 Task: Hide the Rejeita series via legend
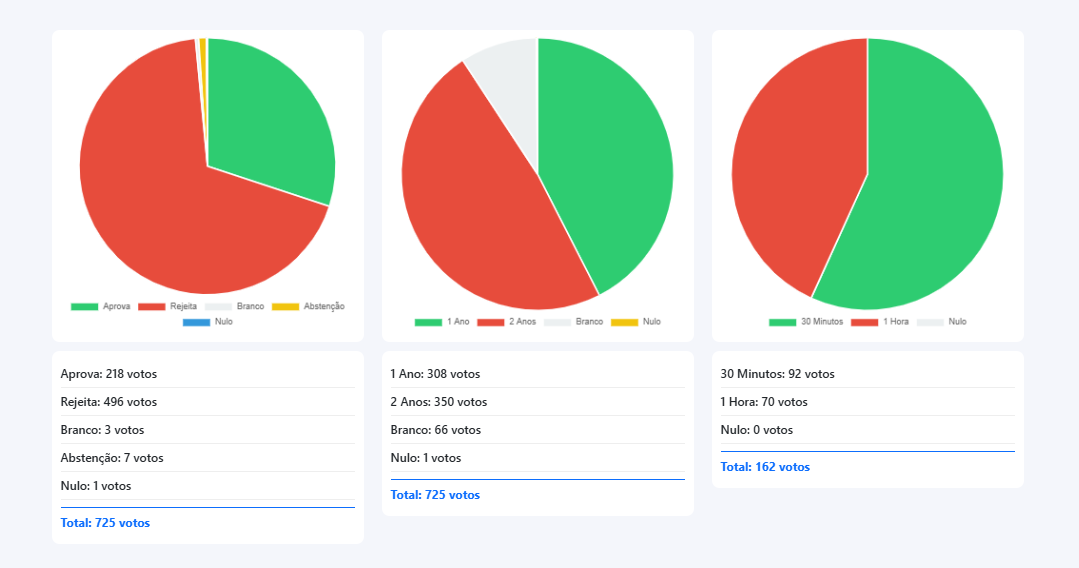click(x=167, y=306)
